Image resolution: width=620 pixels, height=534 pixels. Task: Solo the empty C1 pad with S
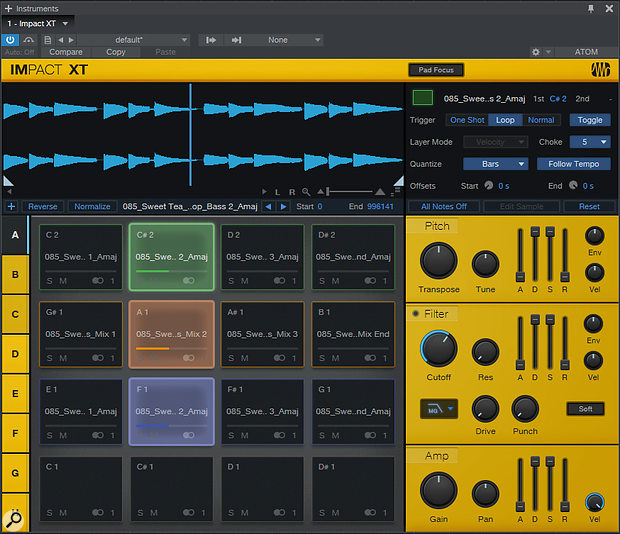(x=49, y=513)
